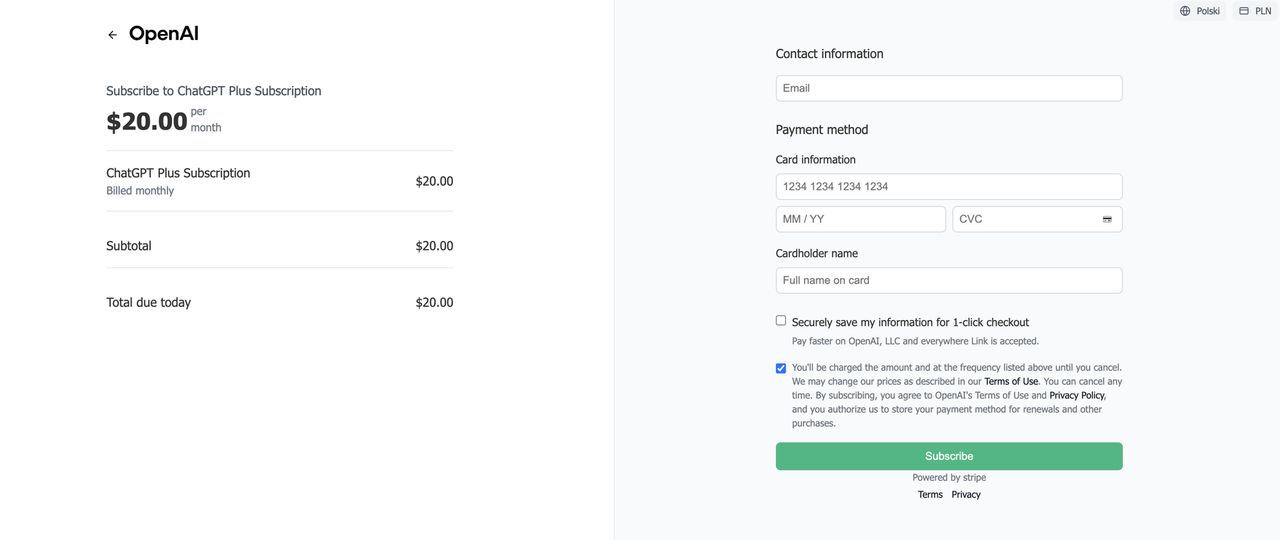Screen dimensions: 1280x540
Task: Click the card icon beside PLN
Action: pos(1244,11)
